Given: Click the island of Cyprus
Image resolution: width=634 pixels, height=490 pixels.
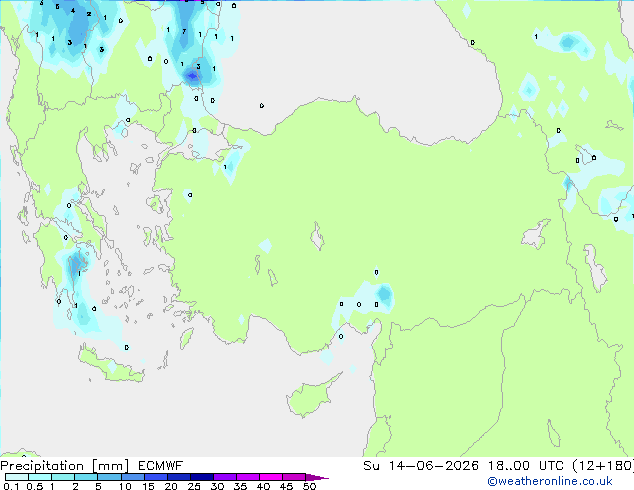Looking at the screenshot, I should pos(311,395).
